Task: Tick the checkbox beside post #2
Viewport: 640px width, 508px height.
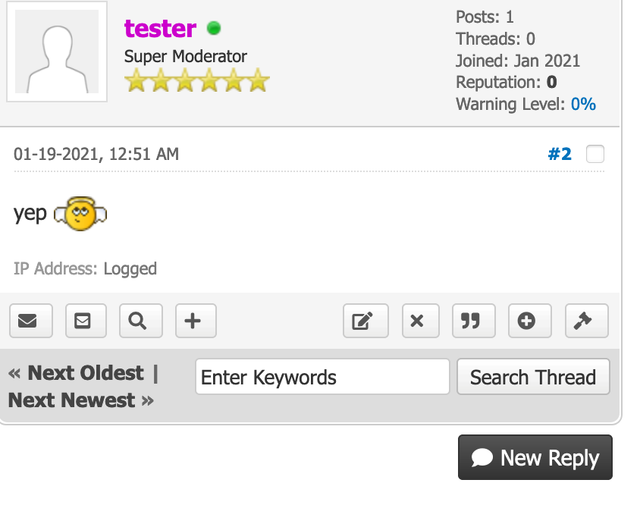Action: click(595, 154)
